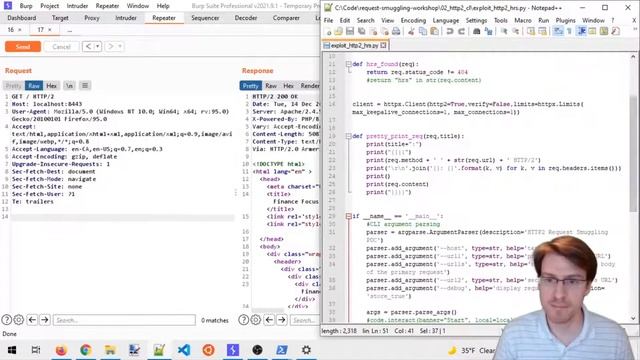Open the Notepad++ File menu
The height and width of the screenshot is (360, 640).
[x=328, y=20]
